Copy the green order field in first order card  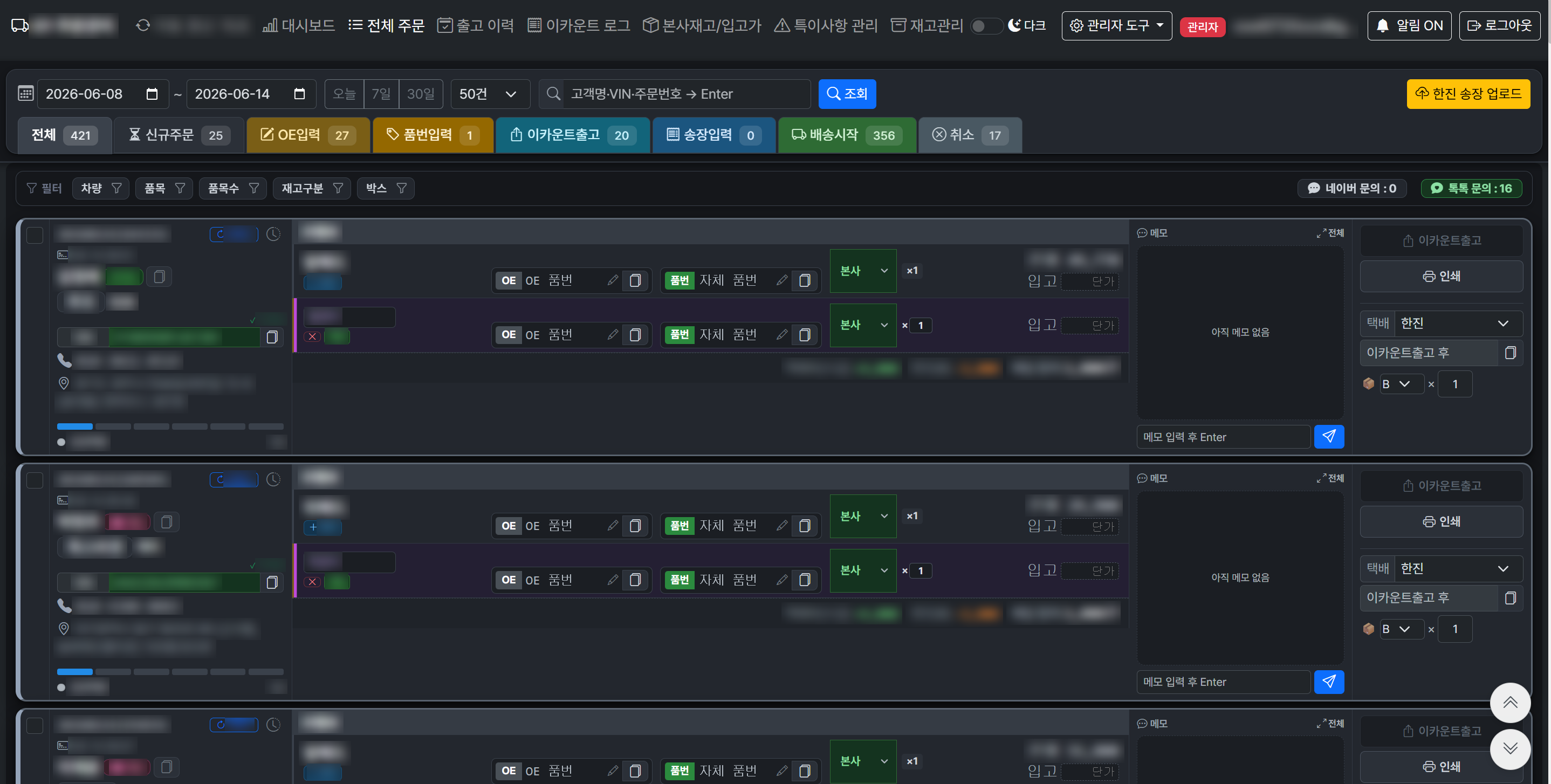[272, 337]
